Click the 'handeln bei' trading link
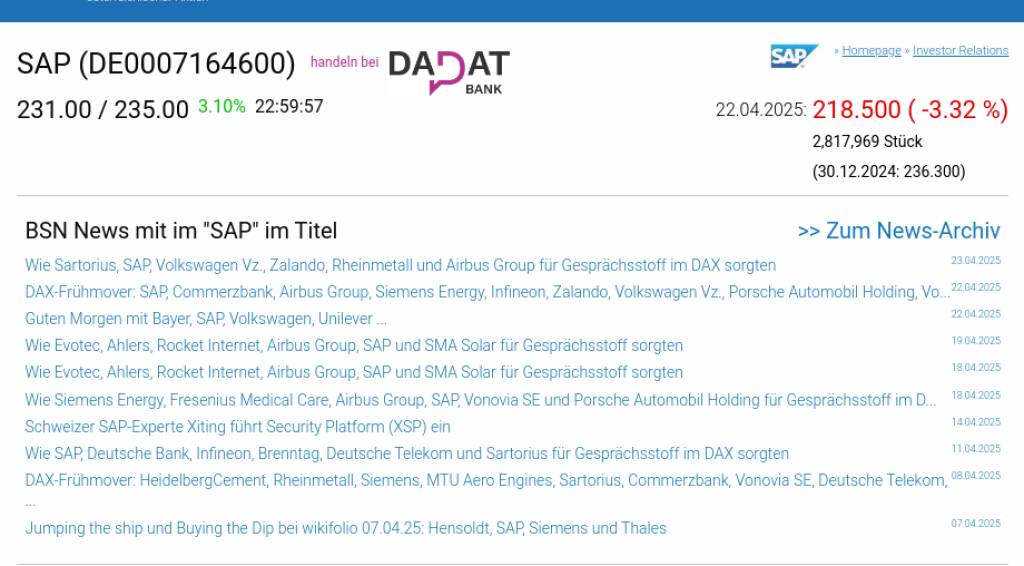1024x566 pixels. click(344, 62)
